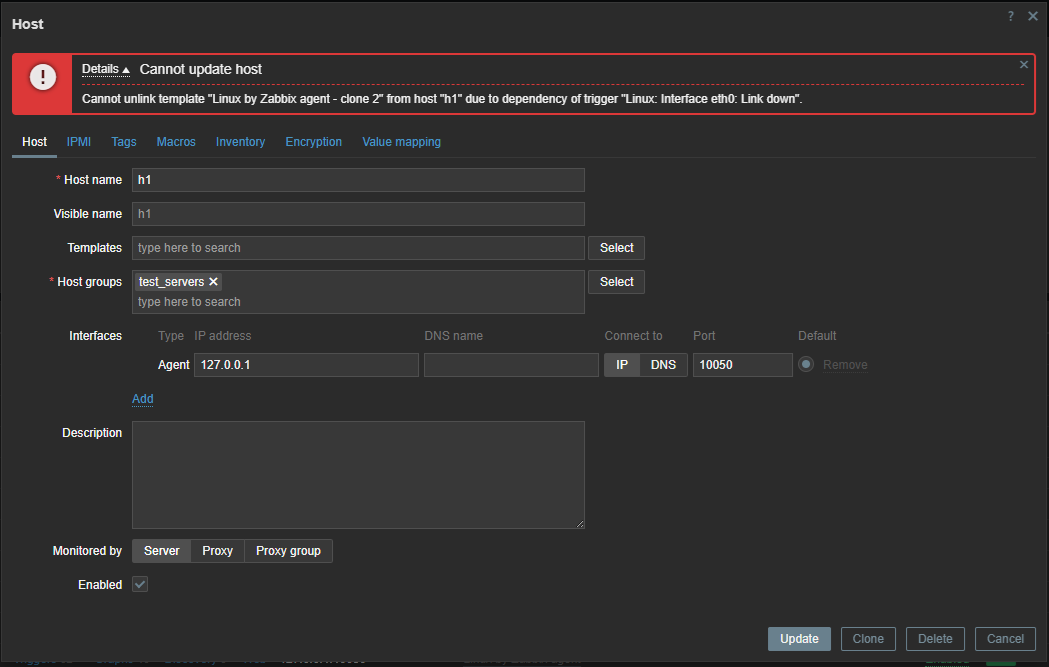
Task: Go to the Inventory tab
Action: point(240,142)
